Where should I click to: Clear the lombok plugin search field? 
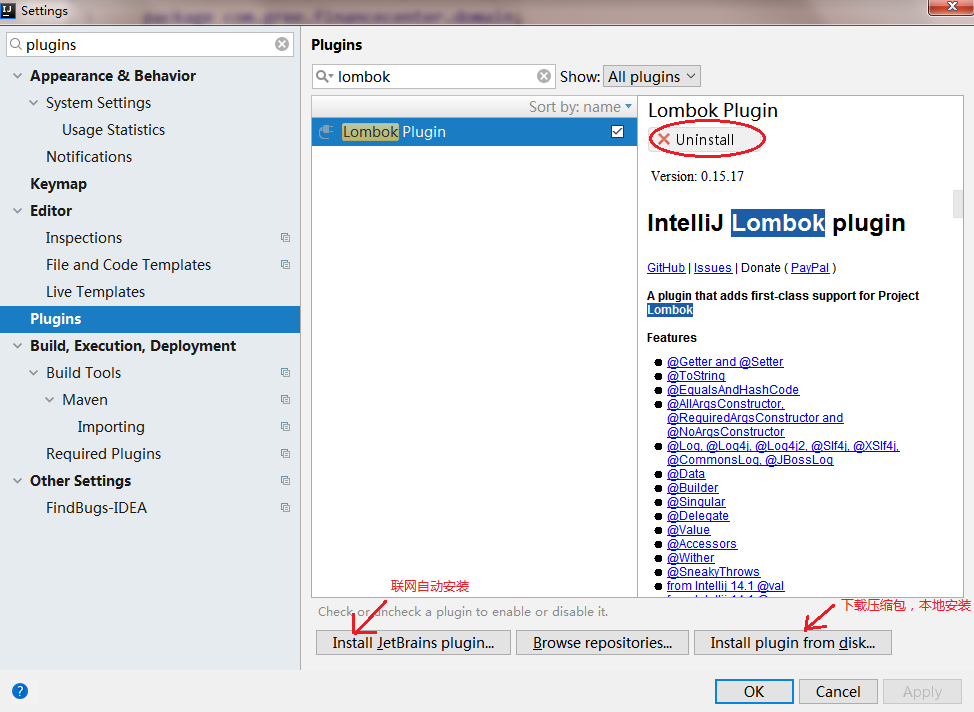coord(544,76)
